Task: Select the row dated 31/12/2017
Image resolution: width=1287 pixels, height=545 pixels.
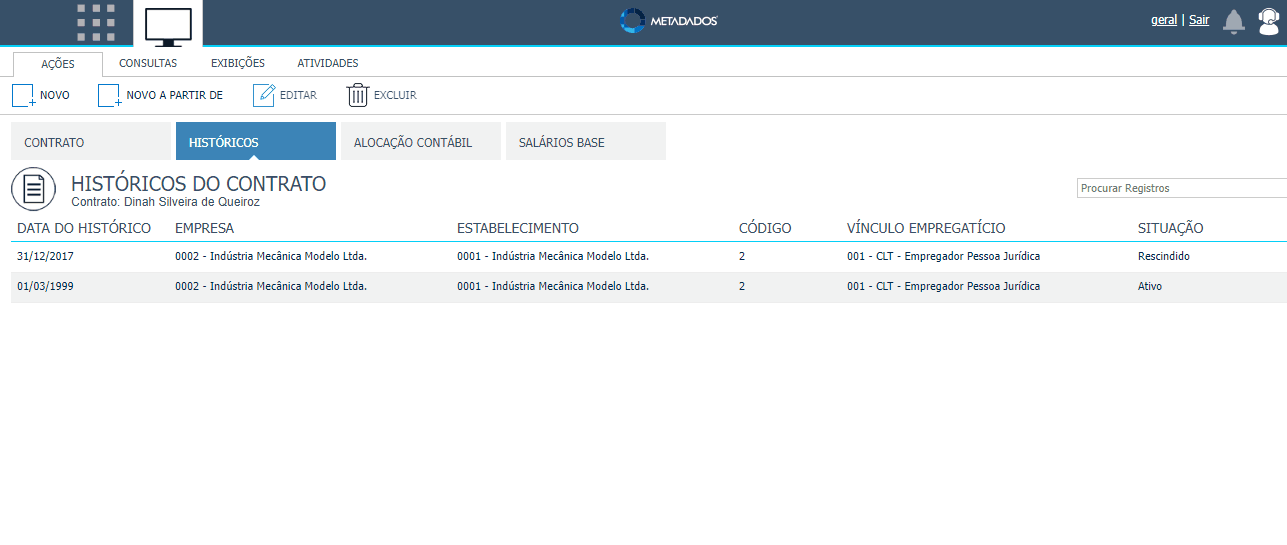Action: click(x=649, y=257)
